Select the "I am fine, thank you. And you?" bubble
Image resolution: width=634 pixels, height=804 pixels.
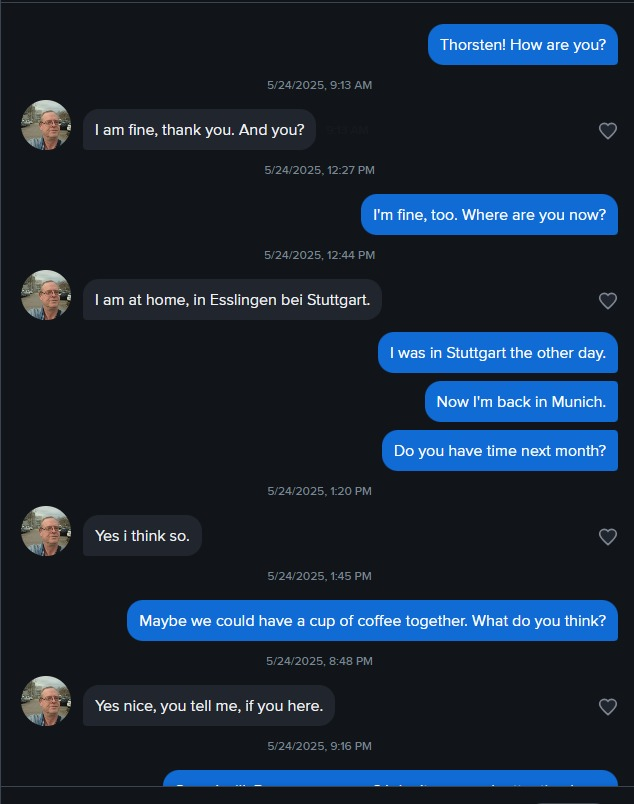coord(200,130)
